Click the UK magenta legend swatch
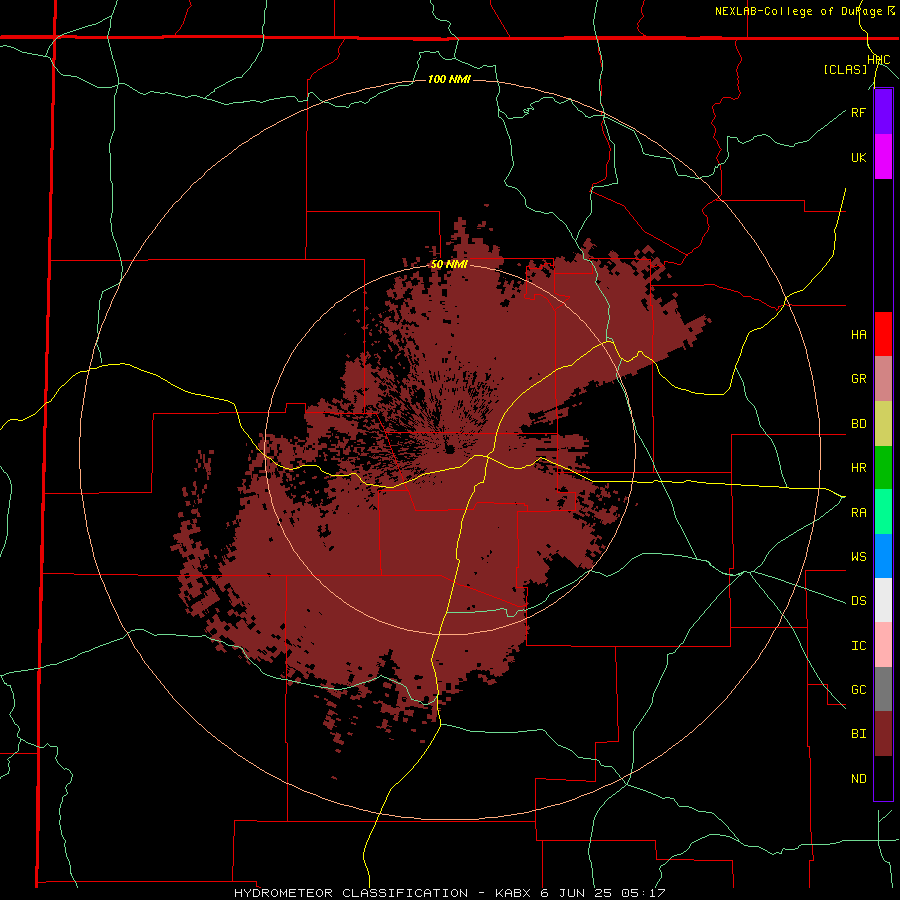 (883, 157)
